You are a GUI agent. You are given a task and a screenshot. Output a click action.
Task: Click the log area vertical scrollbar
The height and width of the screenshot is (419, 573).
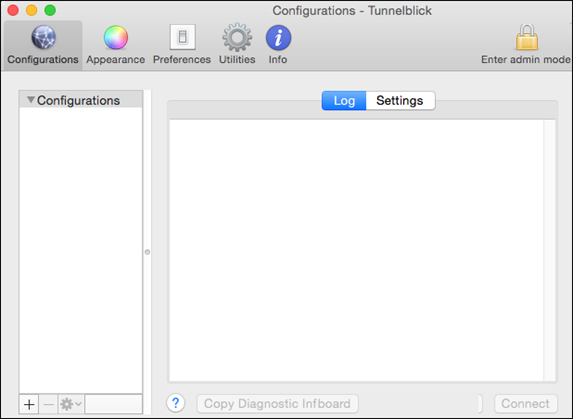click(549, 250)
